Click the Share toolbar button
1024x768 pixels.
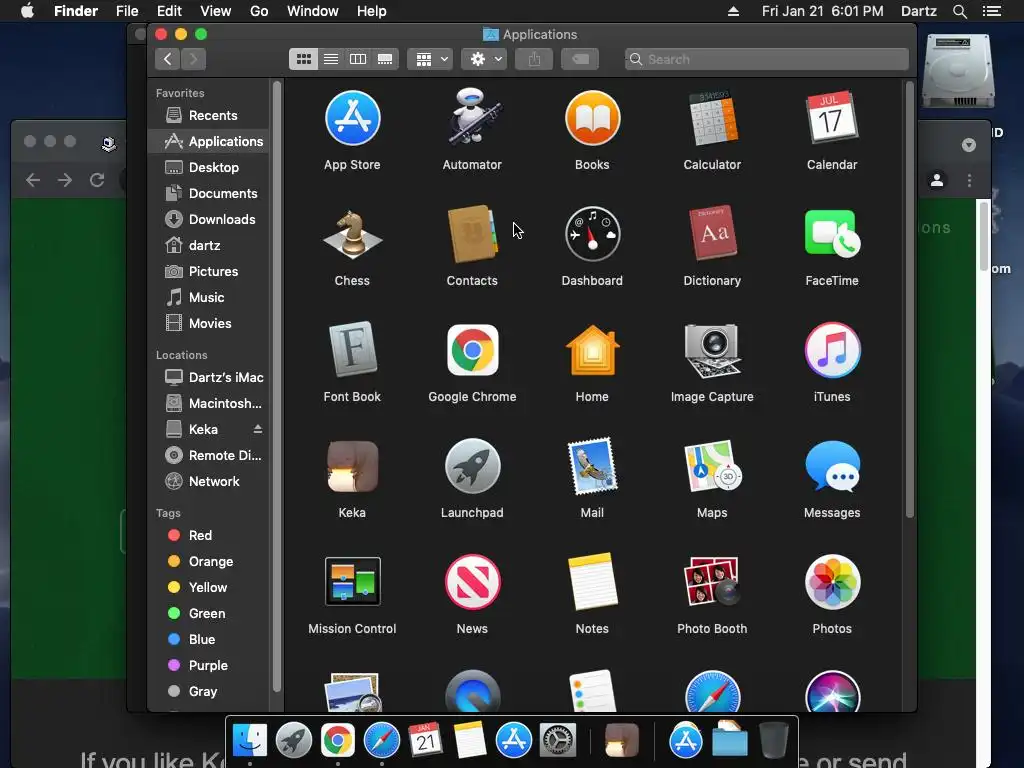(534, 59)
